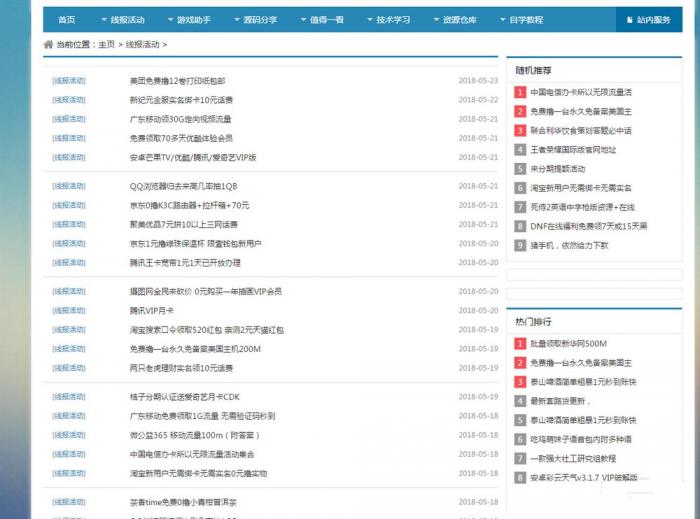Open 腾讯VIP月卡 article link
The height and width of the screenshot is (519, 700).
pos(151,311)
